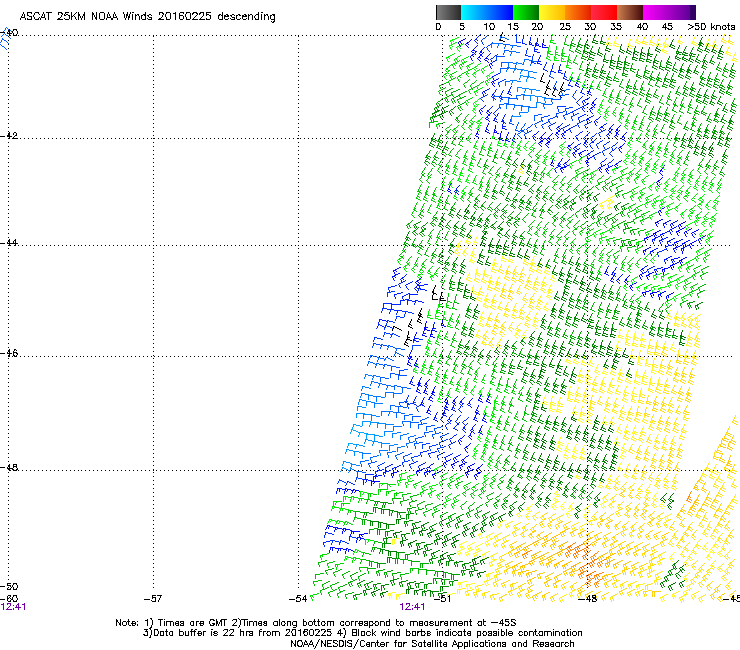Click the latitude label '-48' on the left axis

[x=9, y=467]
